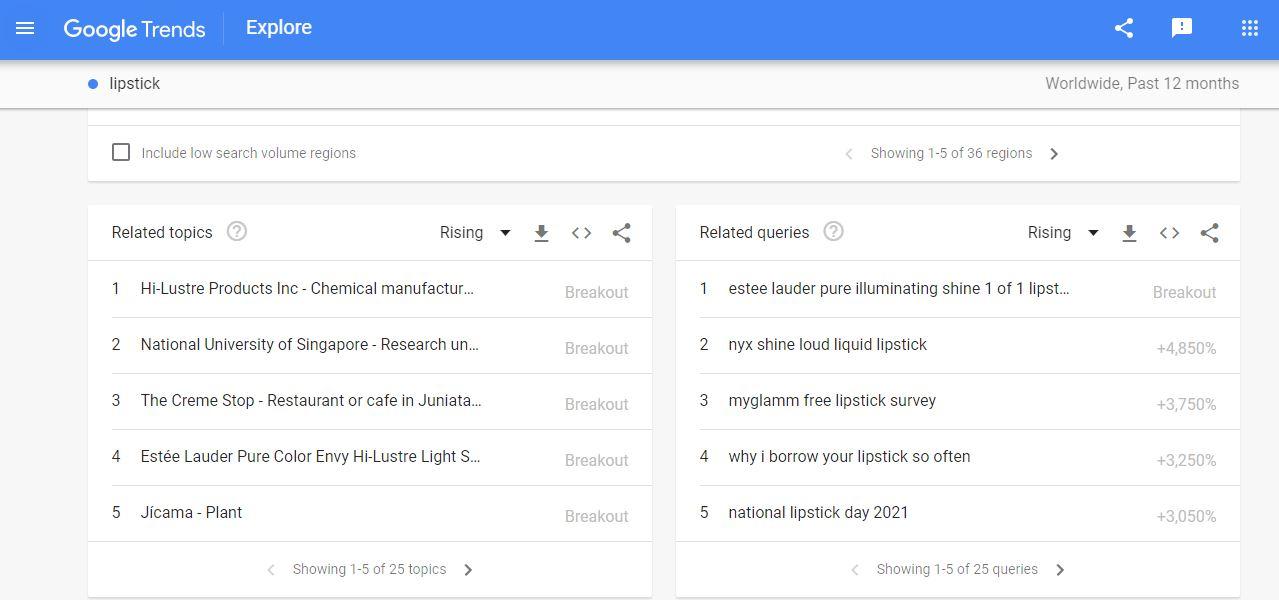Embed the Related queries widget

click(1169, 233)
